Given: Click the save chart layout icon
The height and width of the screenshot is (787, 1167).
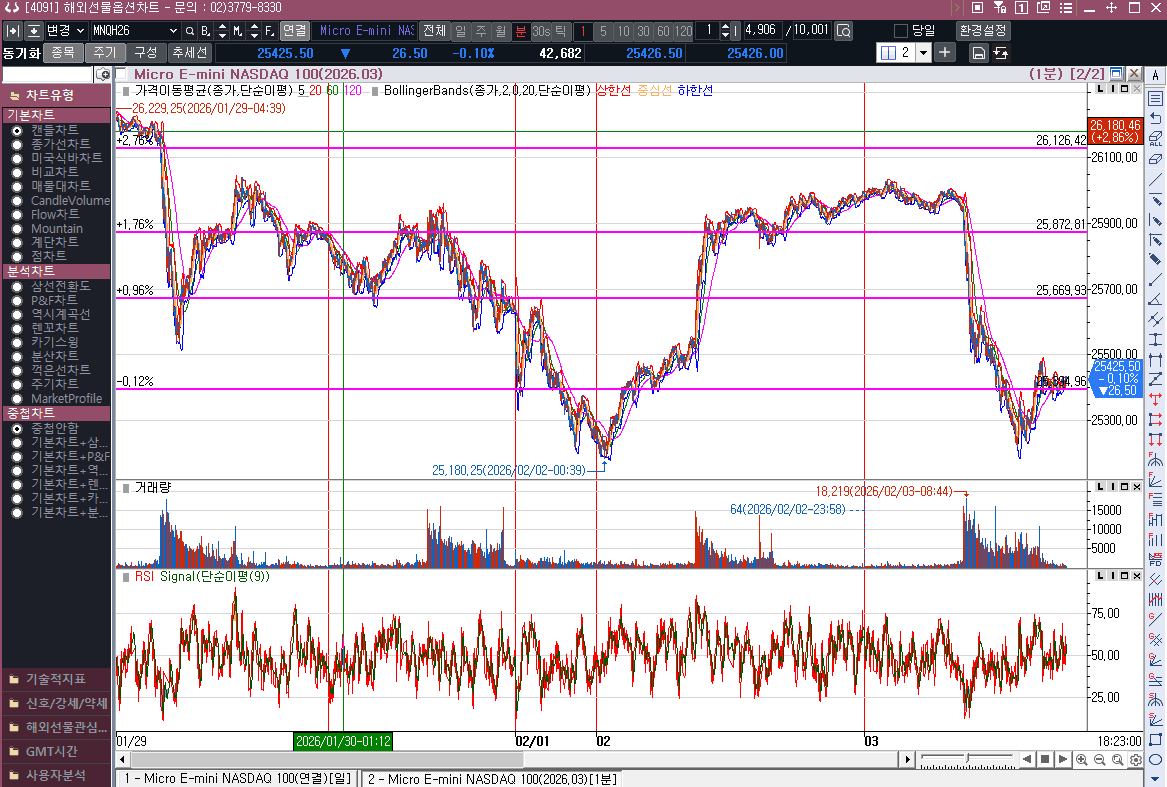Looking at the screenshot, I should (x=978, y=52).
